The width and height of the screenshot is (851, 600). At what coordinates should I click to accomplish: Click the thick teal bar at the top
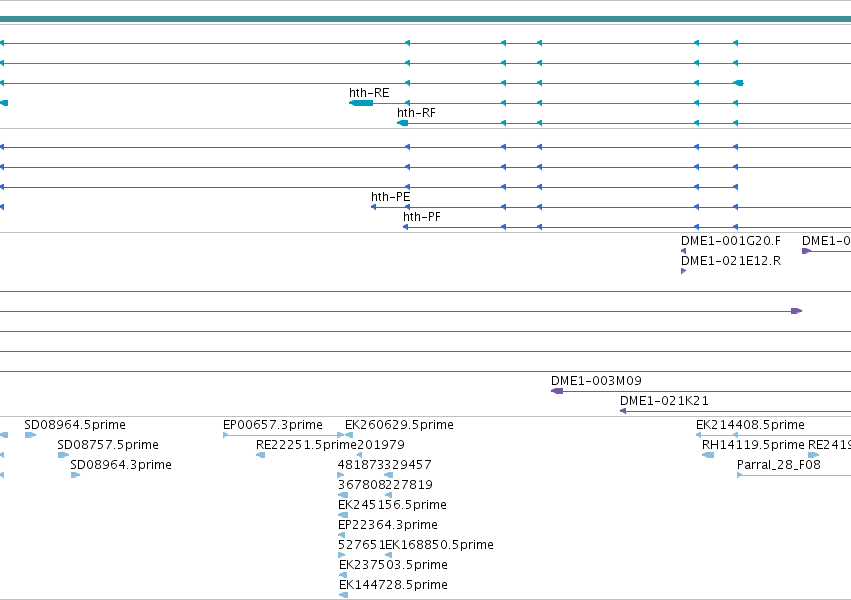pos(426,19)
